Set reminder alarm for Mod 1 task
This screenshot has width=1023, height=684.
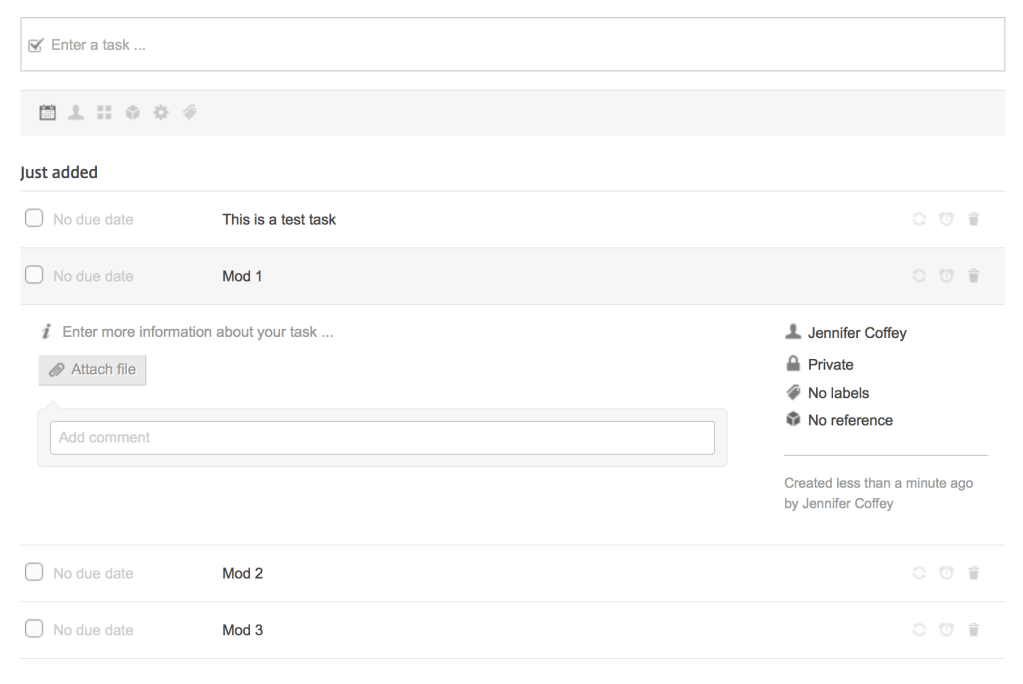946,276
